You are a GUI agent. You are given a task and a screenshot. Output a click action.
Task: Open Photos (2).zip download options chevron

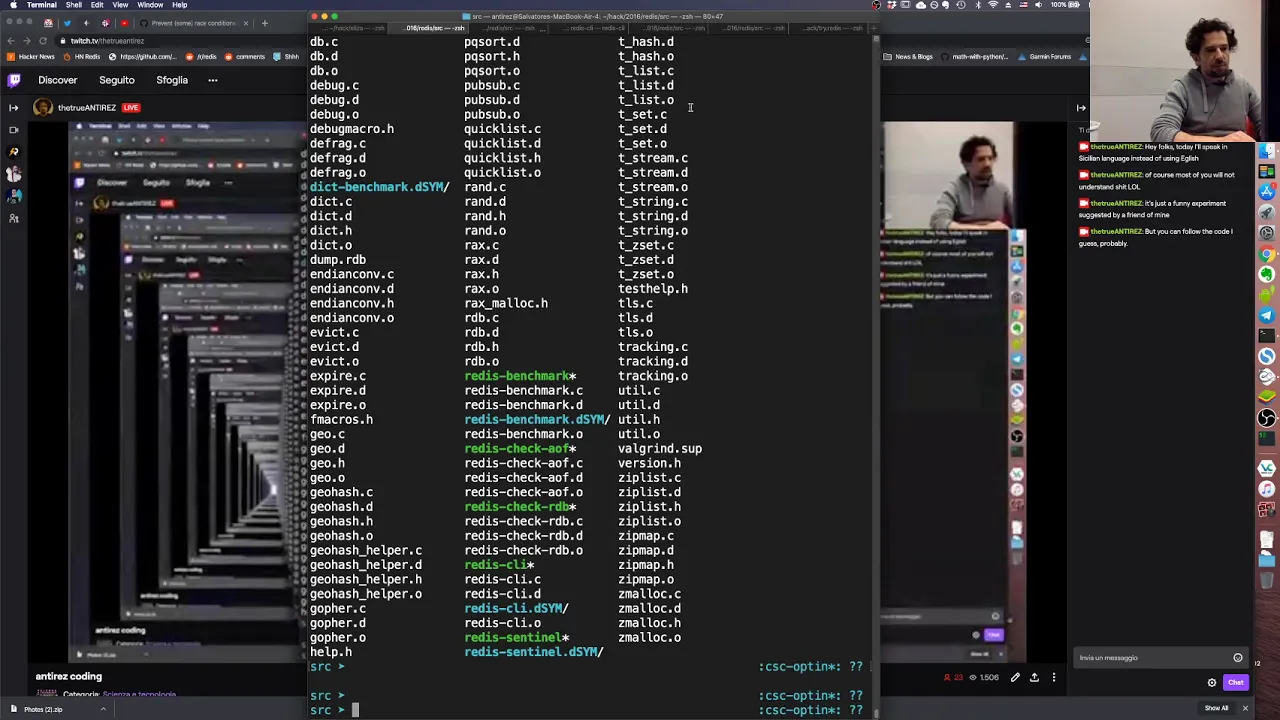coord(103,710)
